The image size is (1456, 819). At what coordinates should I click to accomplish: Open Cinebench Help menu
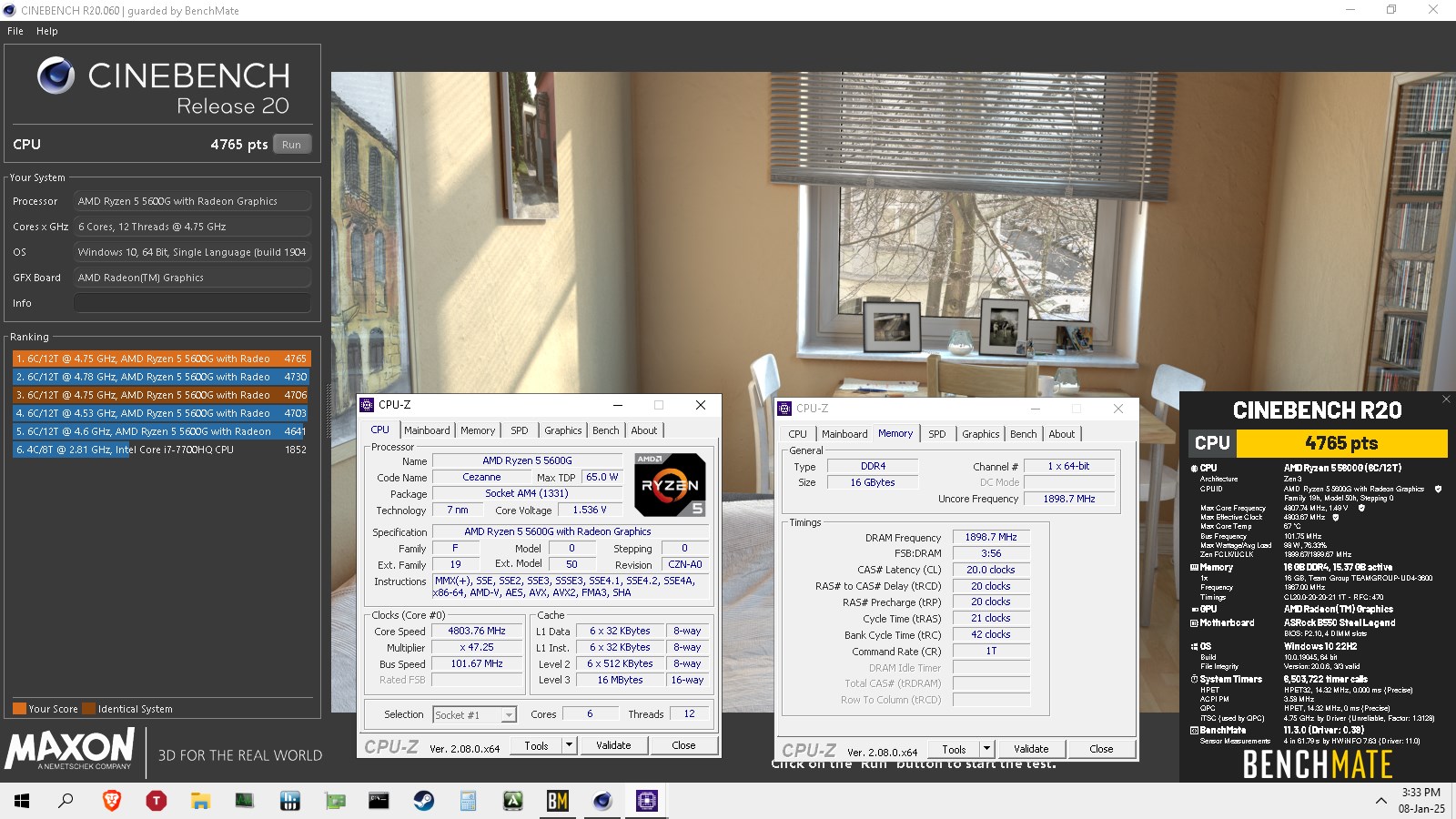pyautogui.click(x=47, y=31)
